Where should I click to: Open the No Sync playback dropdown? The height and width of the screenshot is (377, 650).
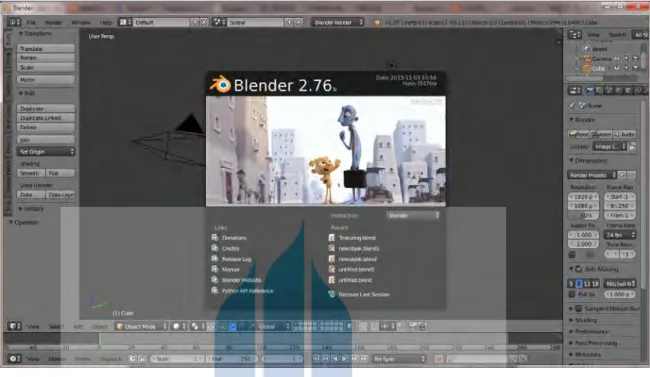click(399, 359)
